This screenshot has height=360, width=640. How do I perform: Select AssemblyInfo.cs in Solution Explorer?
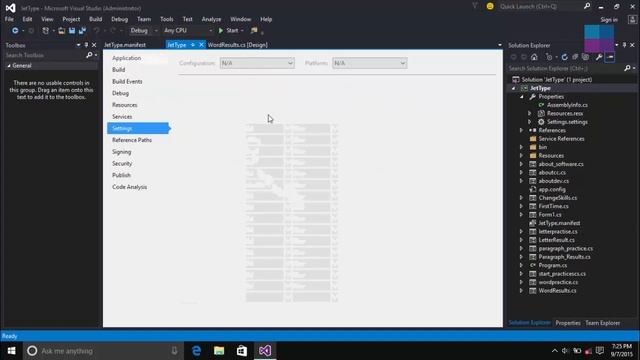(x=567, y=105)
